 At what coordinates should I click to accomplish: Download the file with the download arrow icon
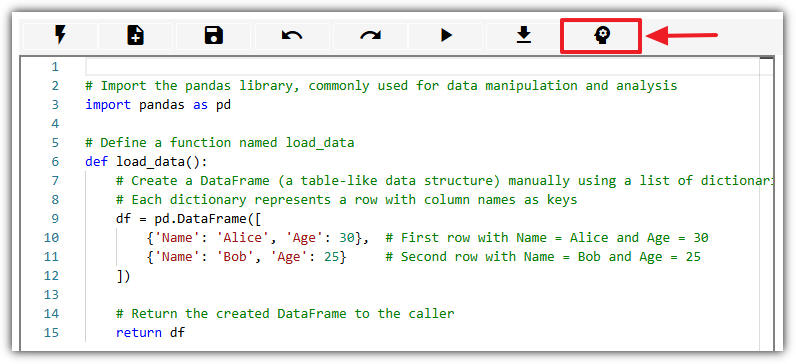pyautogui.click(x=523, y=36)
